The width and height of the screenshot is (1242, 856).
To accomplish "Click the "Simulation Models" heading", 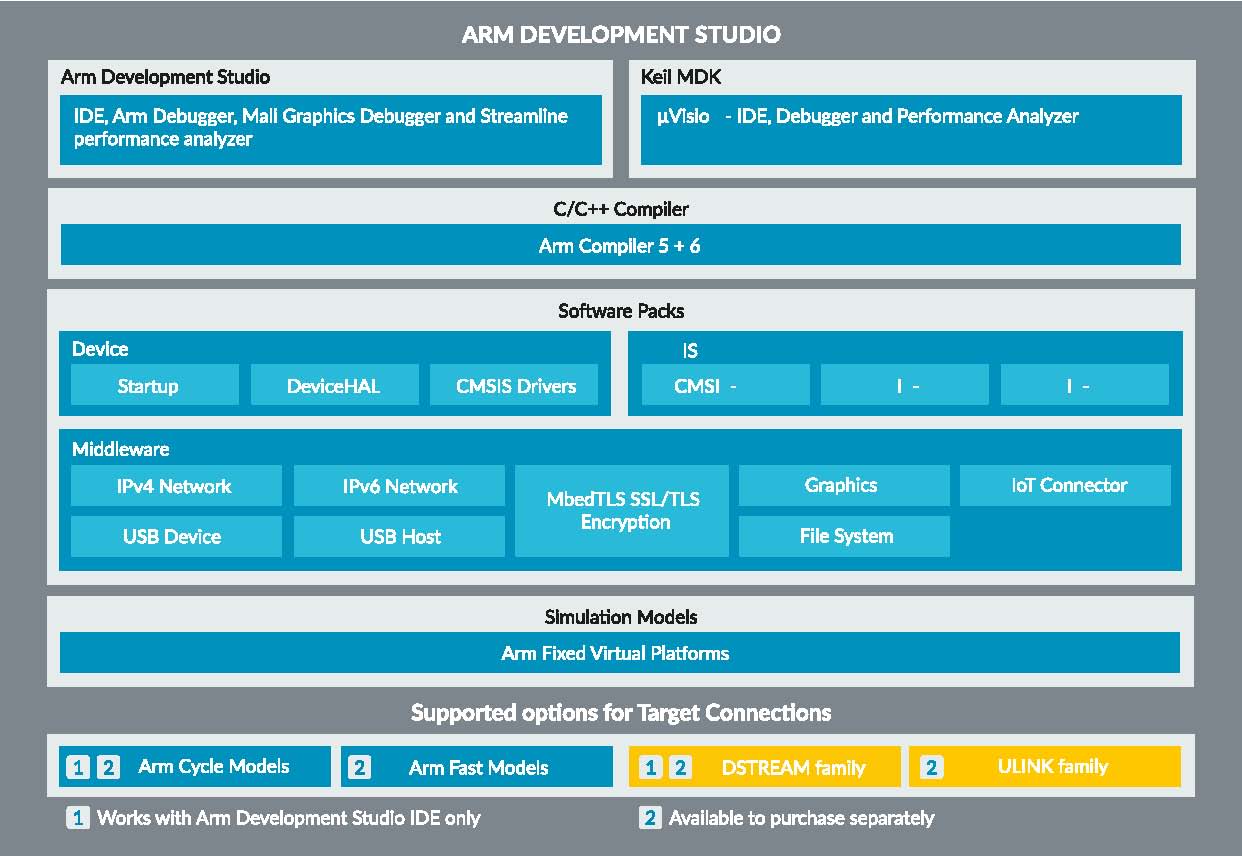I will tap(621, 617).
